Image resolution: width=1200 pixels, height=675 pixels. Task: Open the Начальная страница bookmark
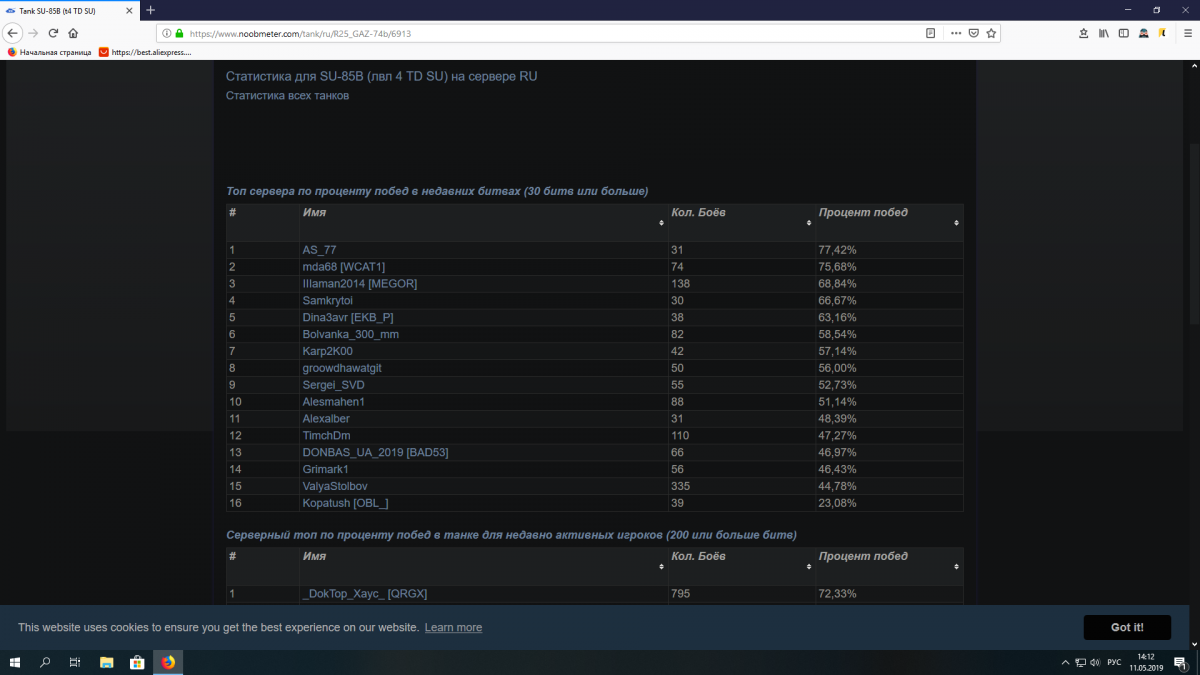pyautogui.click(x=49, y=52)
